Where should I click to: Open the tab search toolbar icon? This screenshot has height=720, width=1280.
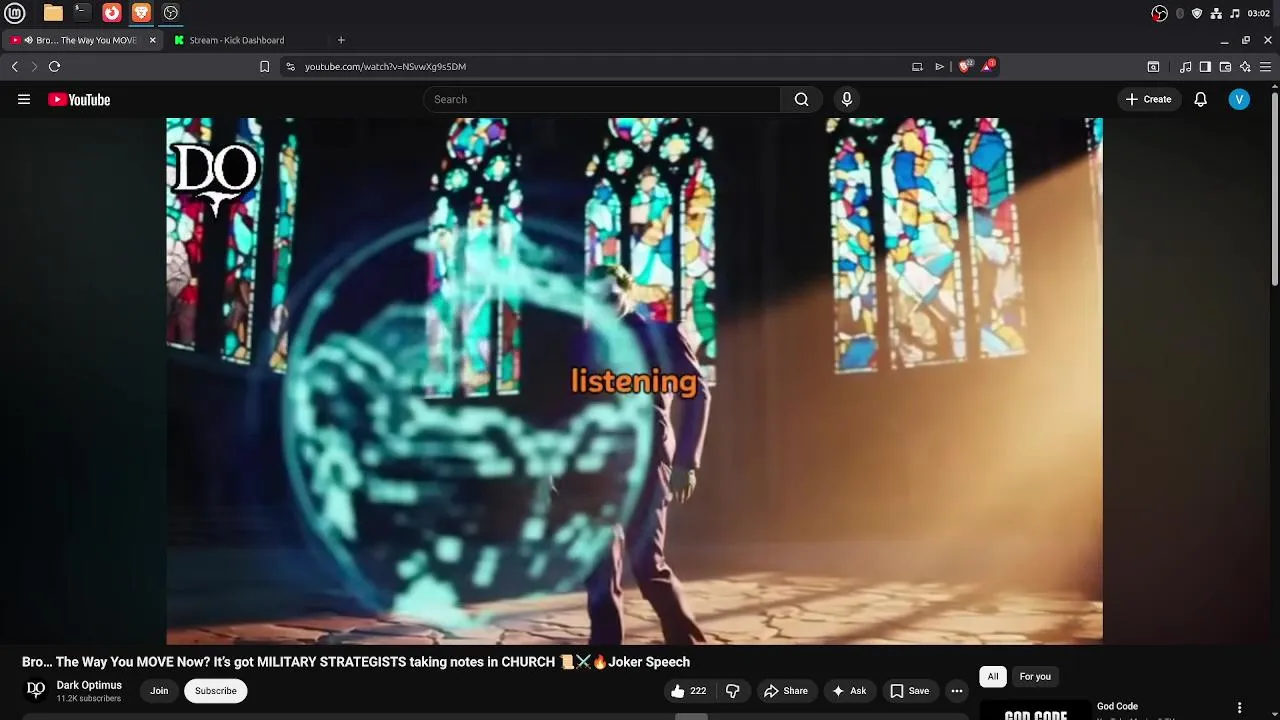[1153, 67]
